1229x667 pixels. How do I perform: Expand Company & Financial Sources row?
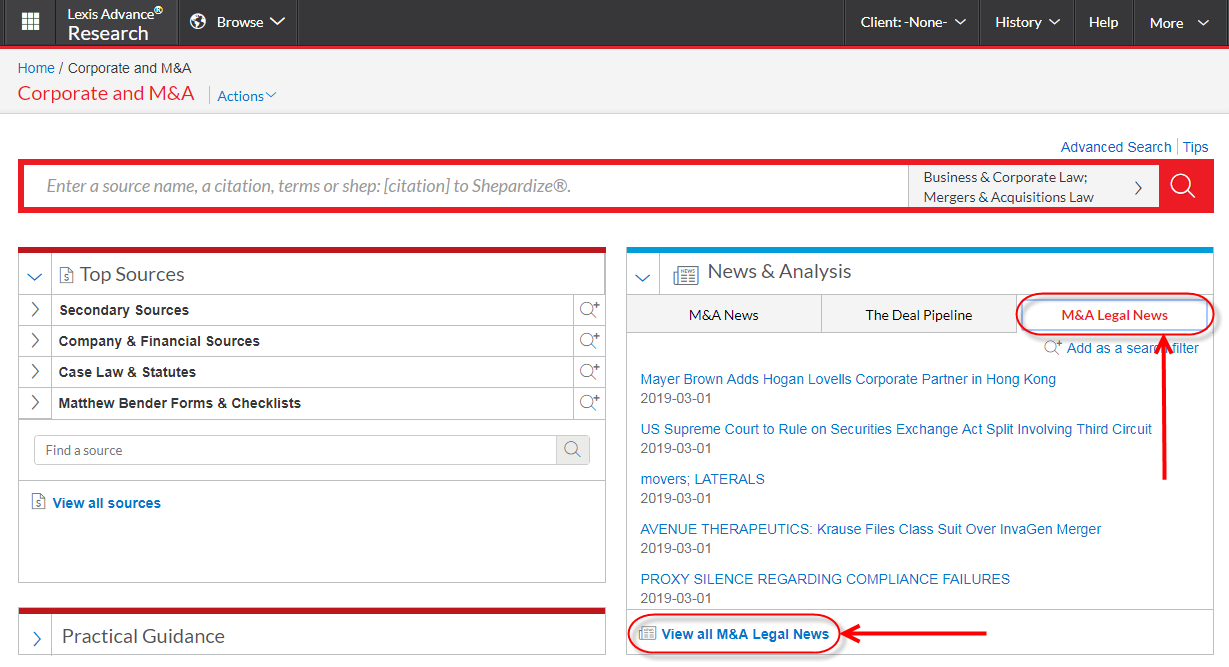35,341
